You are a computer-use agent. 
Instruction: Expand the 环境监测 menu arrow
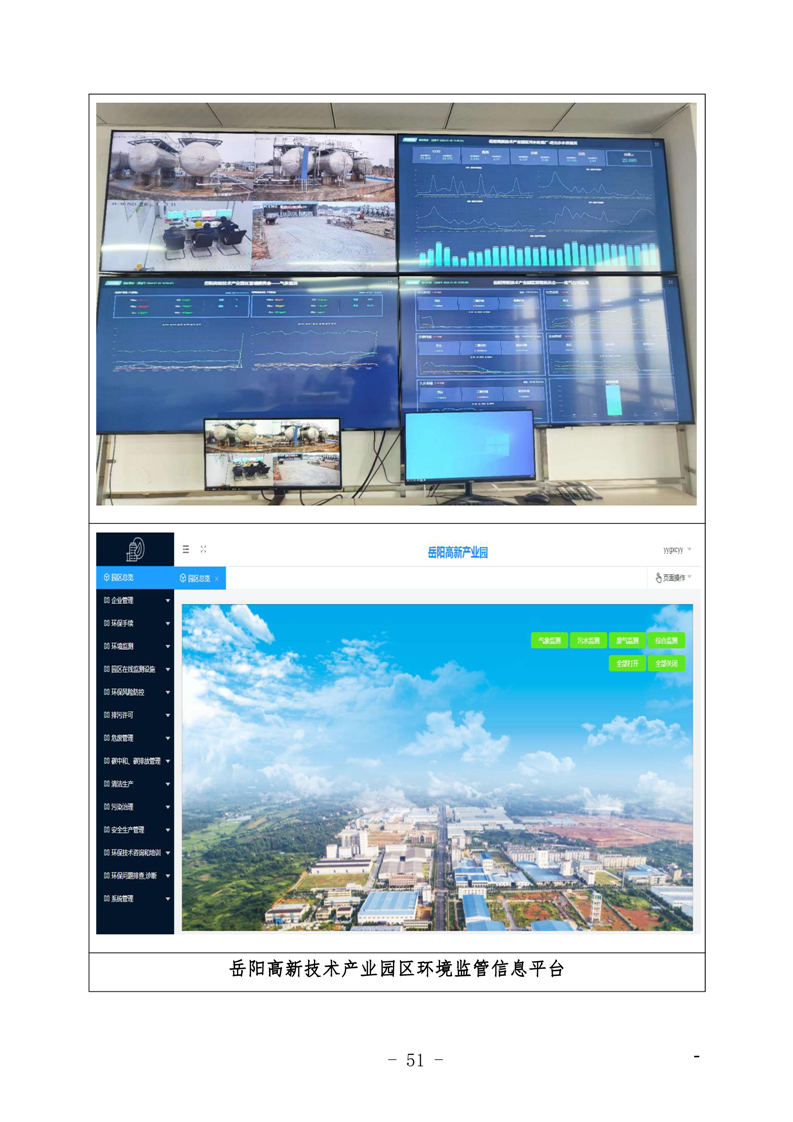(167, 647)
